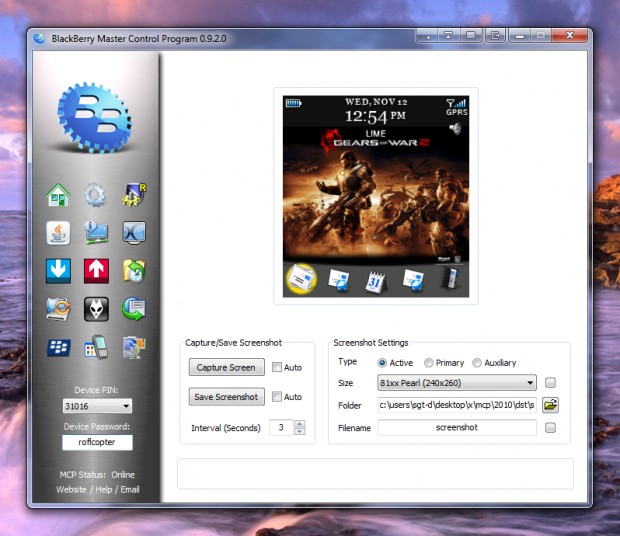Screen dimensions: 620x536
Task: Click the monitor with X-shaped curves icon
Action: 134,232
